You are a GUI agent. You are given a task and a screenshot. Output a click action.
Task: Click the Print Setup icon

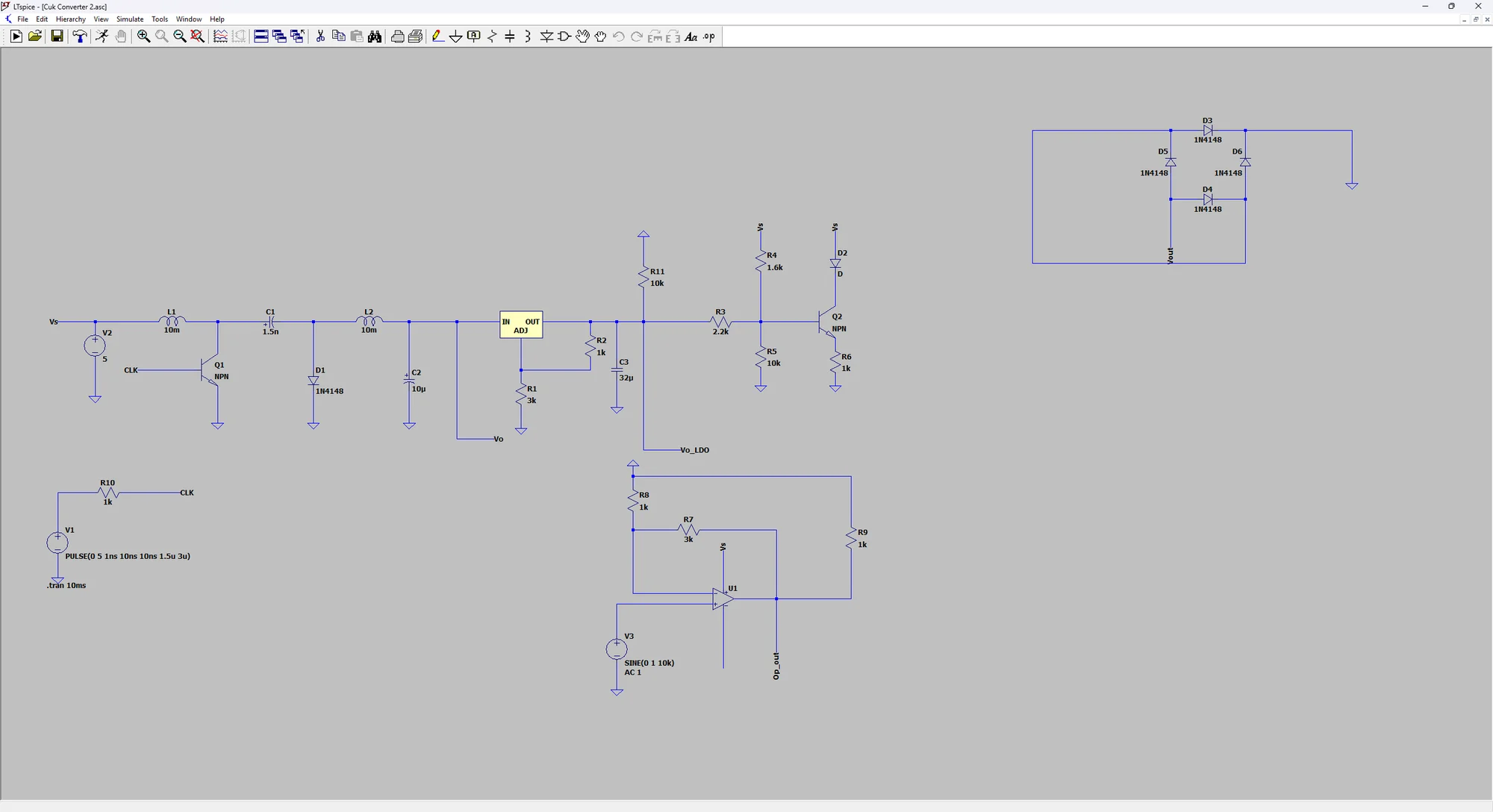[415, 37]
